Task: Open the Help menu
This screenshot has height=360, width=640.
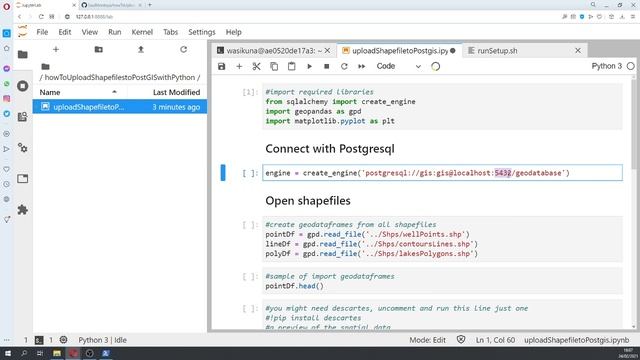Action: click(233, 32)
